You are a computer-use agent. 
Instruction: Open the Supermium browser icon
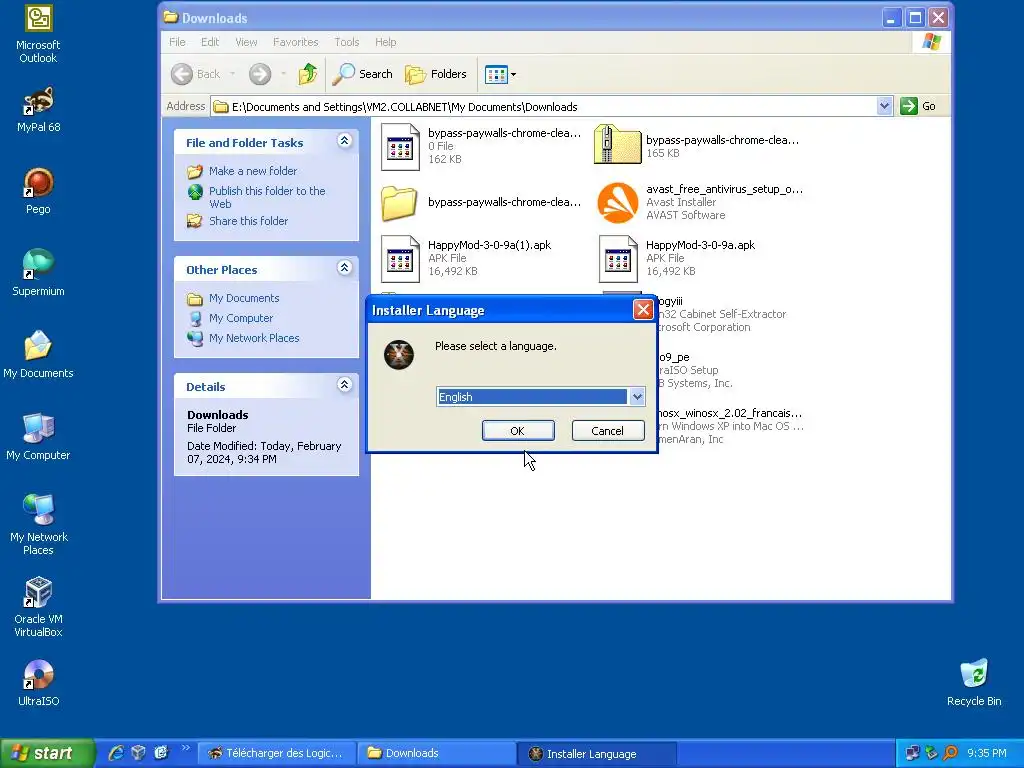pyautogui.click(x=38, y=273)
